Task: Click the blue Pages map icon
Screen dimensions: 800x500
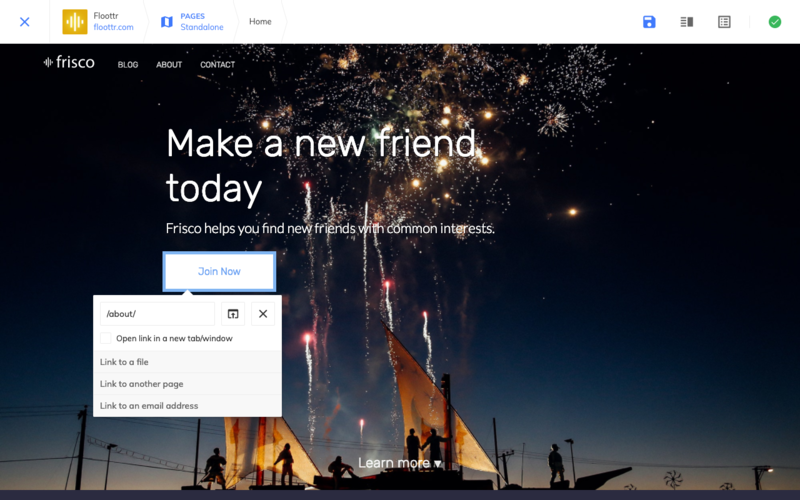Action: pyautogui.click(x=167, y=22)
